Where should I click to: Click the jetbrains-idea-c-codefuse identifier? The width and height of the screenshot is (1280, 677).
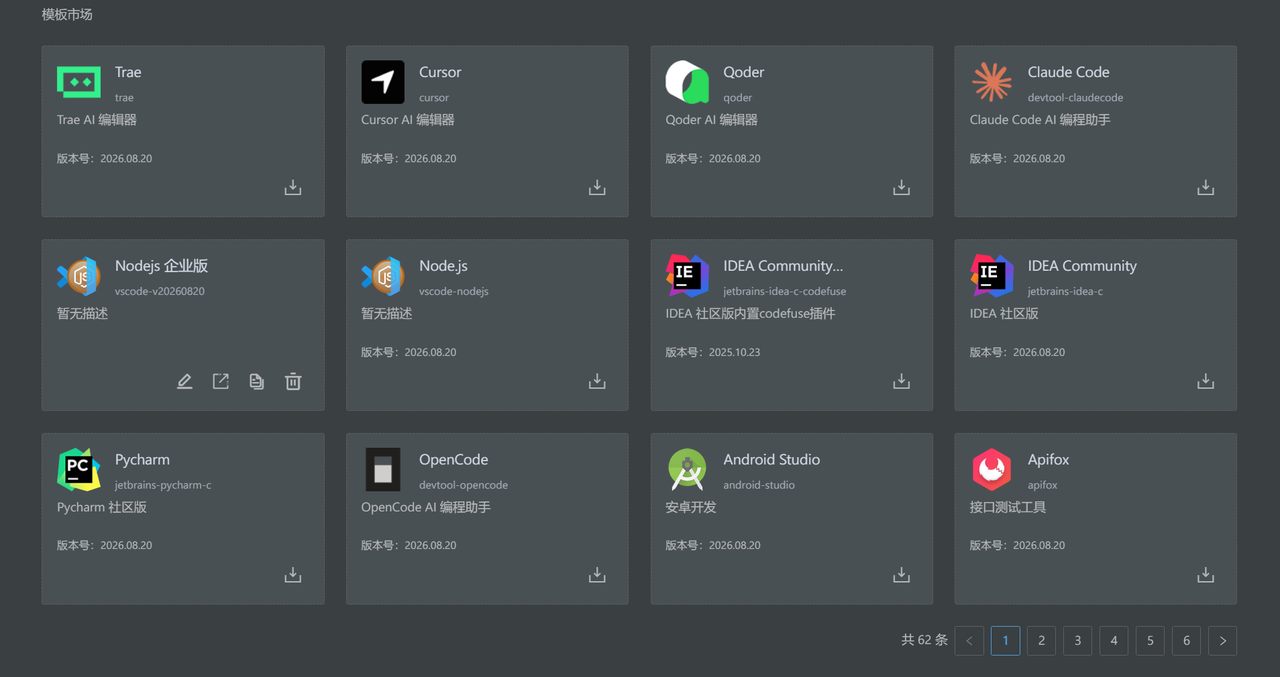tap(785, 292)
